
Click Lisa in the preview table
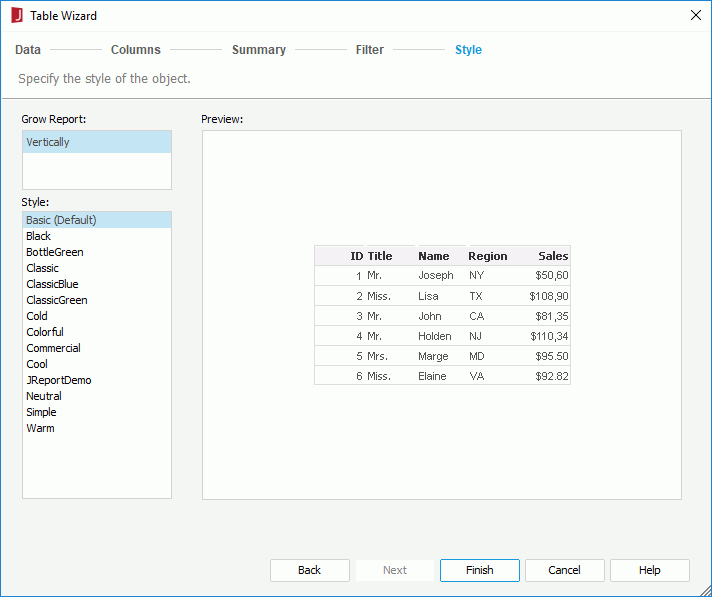(x=428, y=296)
